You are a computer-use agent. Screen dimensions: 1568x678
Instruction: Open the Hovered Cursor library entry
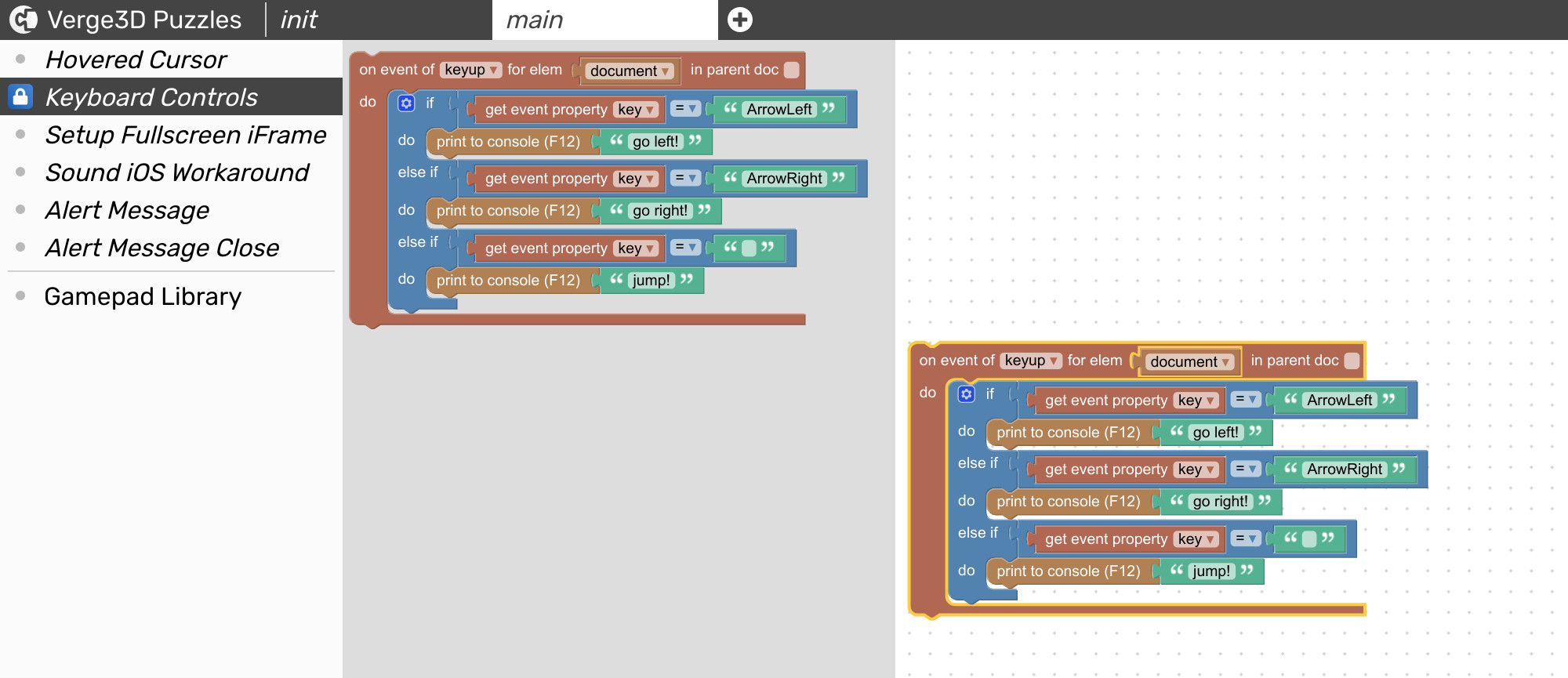[136, 60]
